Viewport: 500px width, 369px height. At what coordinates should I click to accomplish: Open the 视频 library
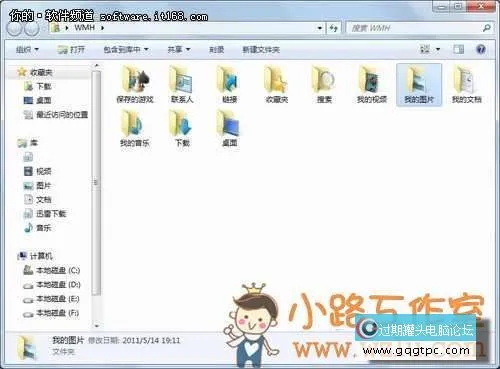38,171
